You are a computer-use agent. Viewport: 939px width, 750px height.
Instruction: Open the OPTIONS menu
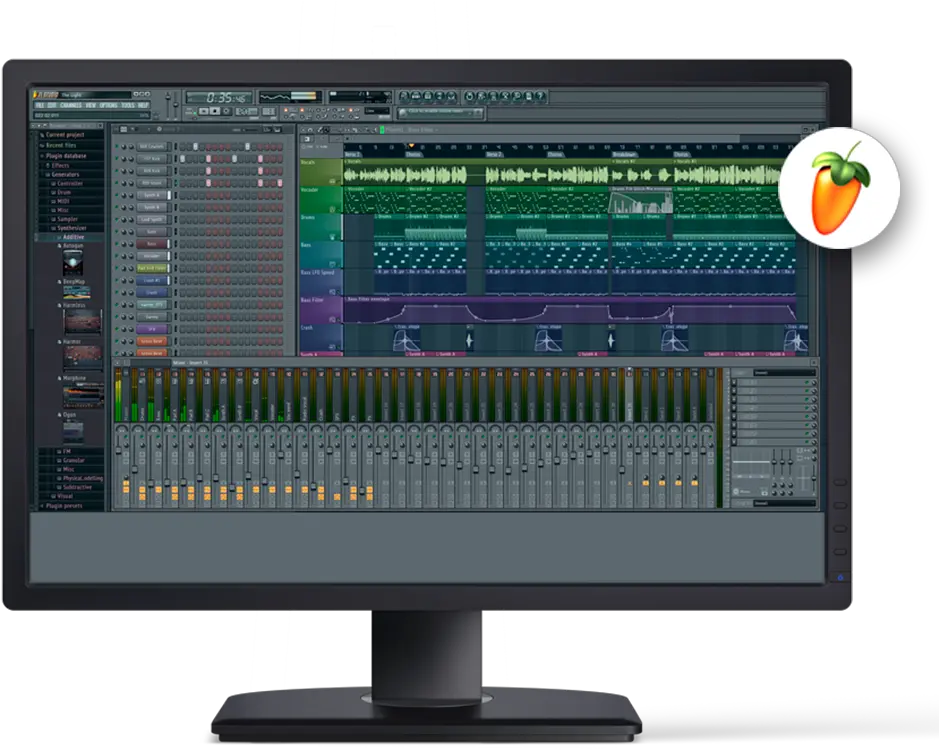107,104
